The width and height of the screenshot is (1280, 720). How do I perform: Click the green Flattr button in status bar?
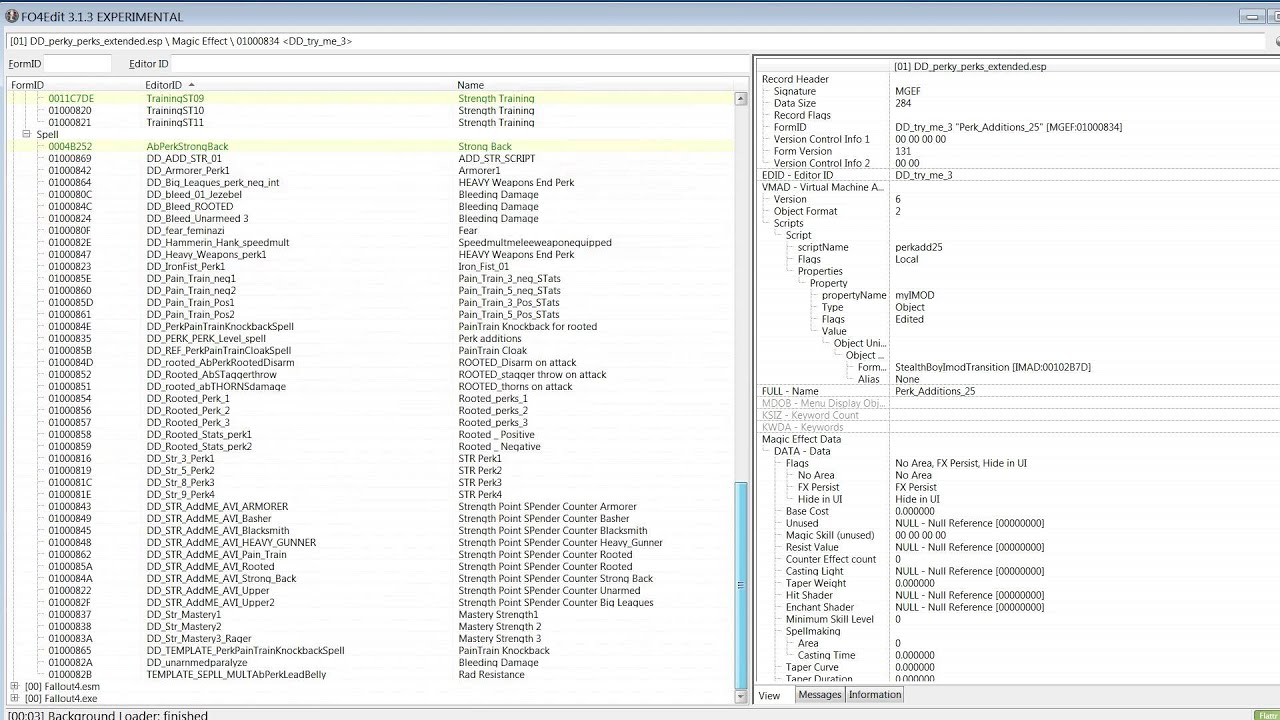[x=1267, y=715]
